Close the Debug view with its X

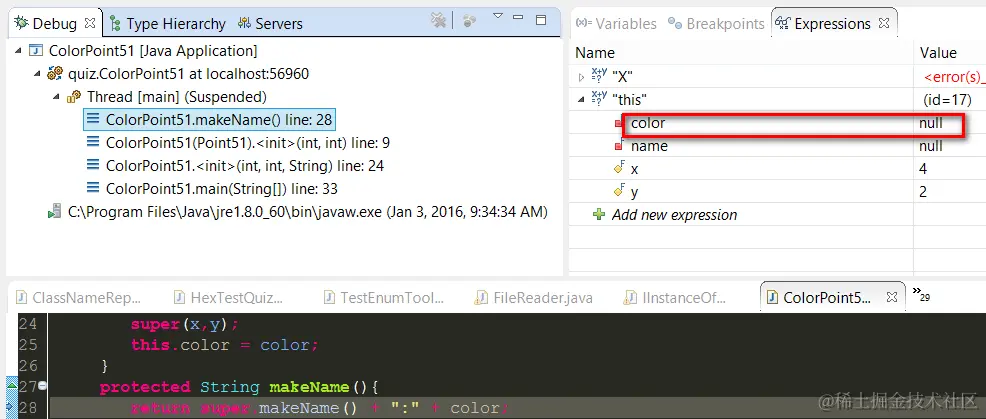(90, 23)
